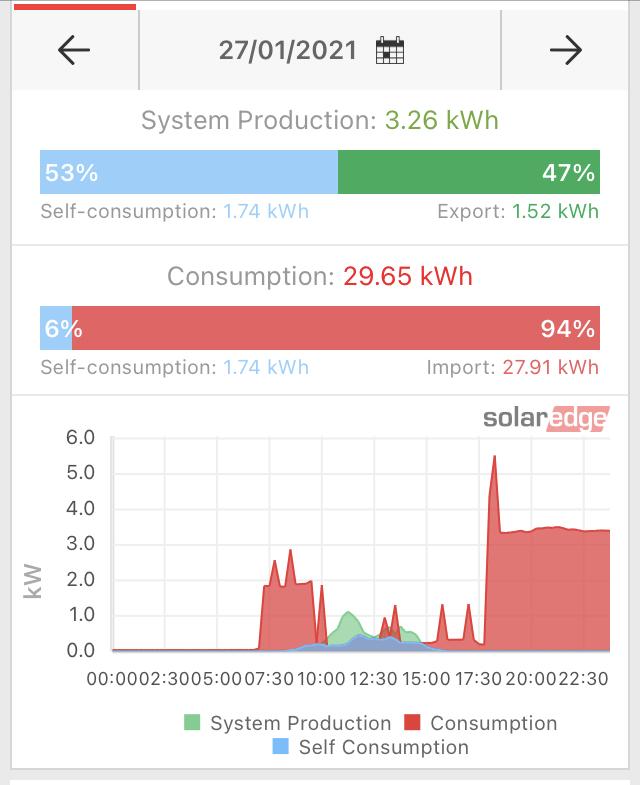This screenshot has width=640, height=785.
Task: Select the 94% red import bar
Action: (336, 328)
